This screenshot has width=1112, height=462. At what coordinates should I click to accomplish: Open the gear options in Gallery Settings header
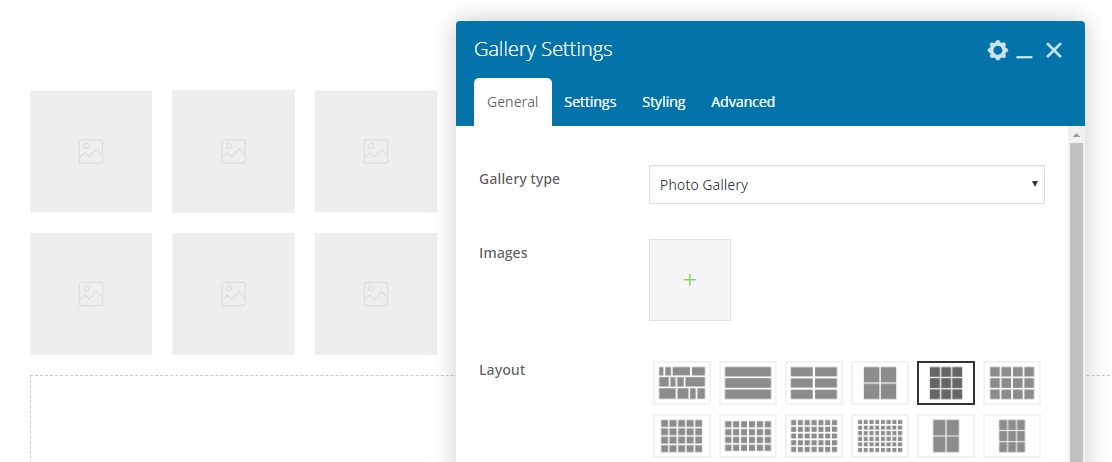(997, 50)
